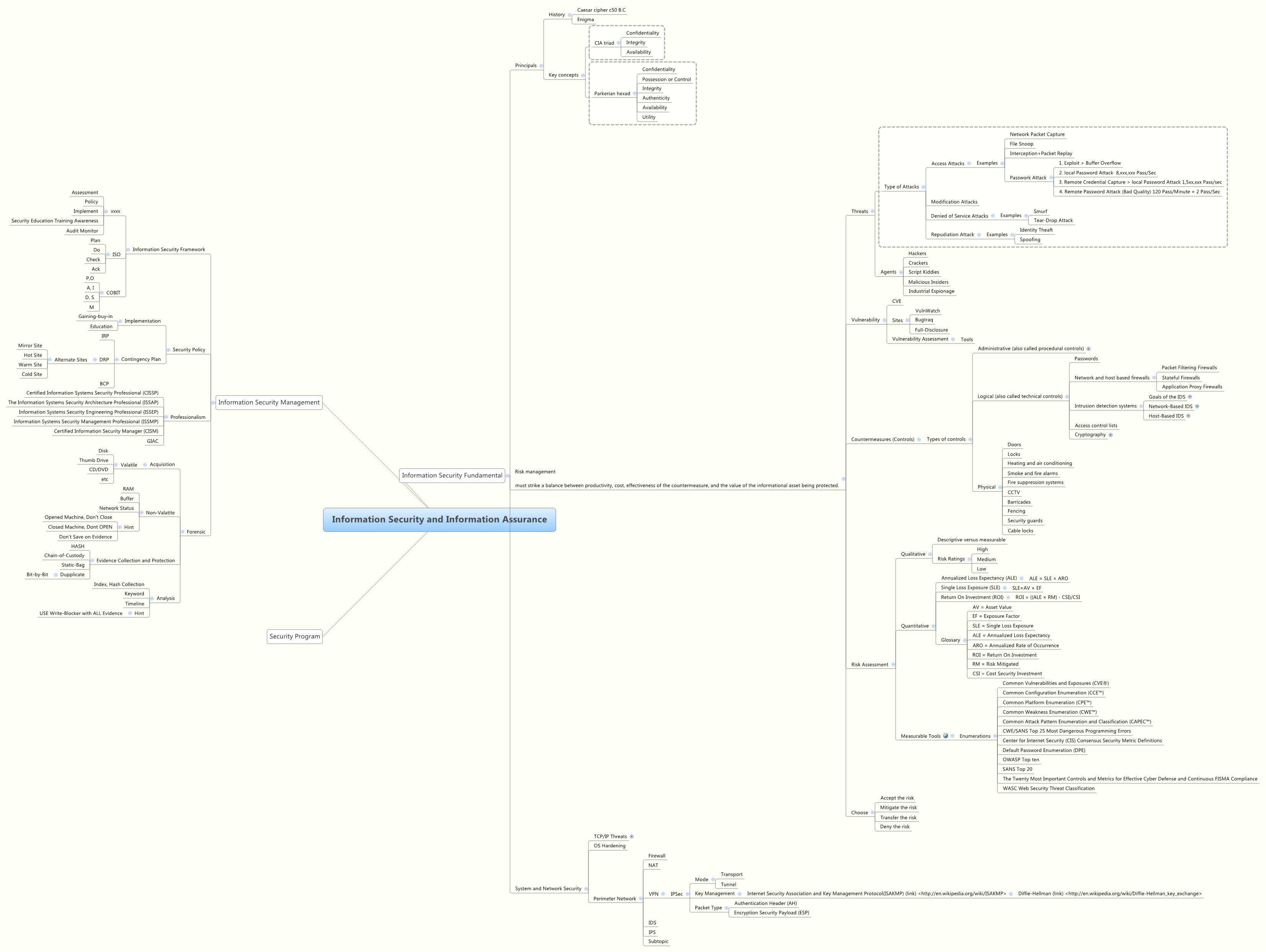Image resolution: width=1266 pixels, height=952 pixels.
Task: Expand the Network-Based IDS plus icon
Action: (x=1197, y=406)
